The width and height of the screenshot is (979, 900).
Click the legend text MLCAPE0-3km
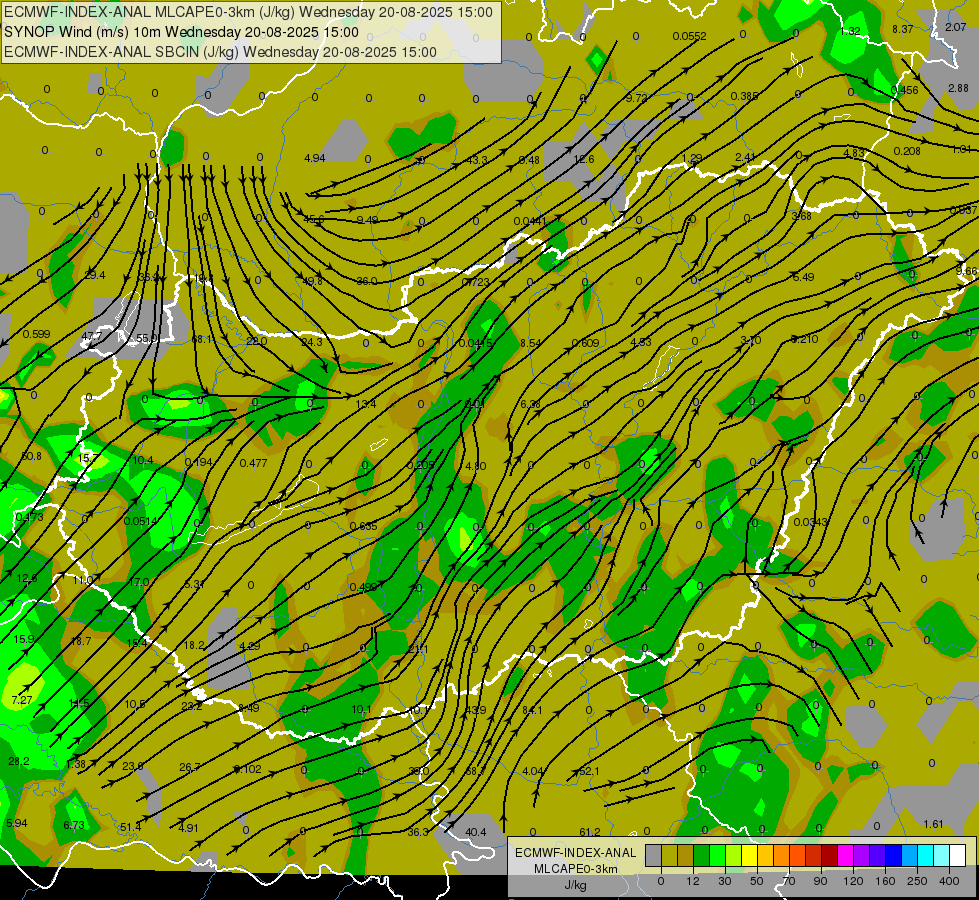[576, 869]
